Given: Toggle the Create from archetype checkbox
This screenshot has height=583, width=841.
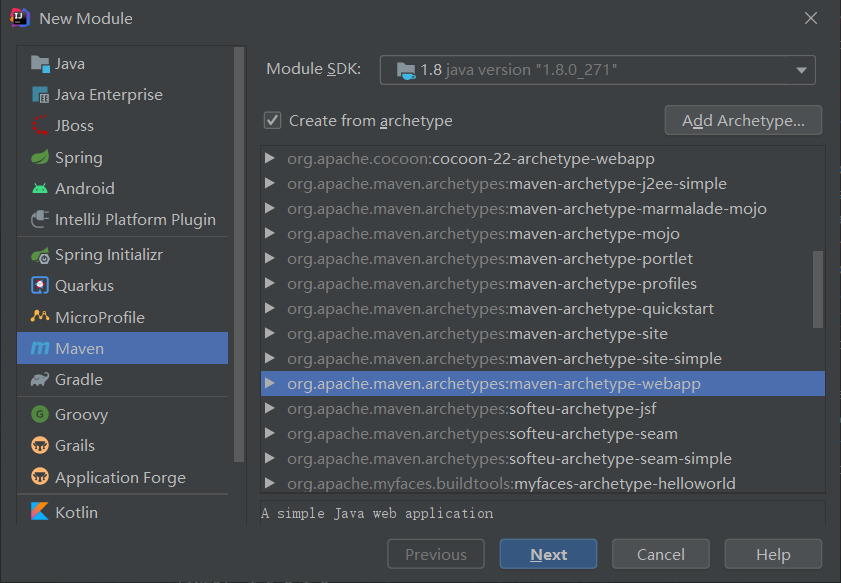Looking at the screenshot, I should pyautogui.click(x=272, y=120).
